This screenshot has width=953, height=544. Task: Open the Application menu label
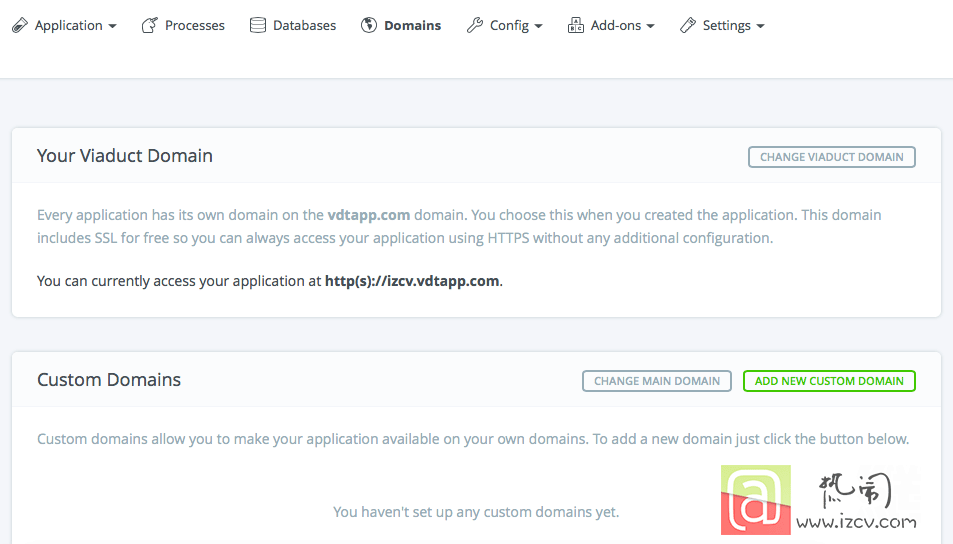click(x=69, y=26)
